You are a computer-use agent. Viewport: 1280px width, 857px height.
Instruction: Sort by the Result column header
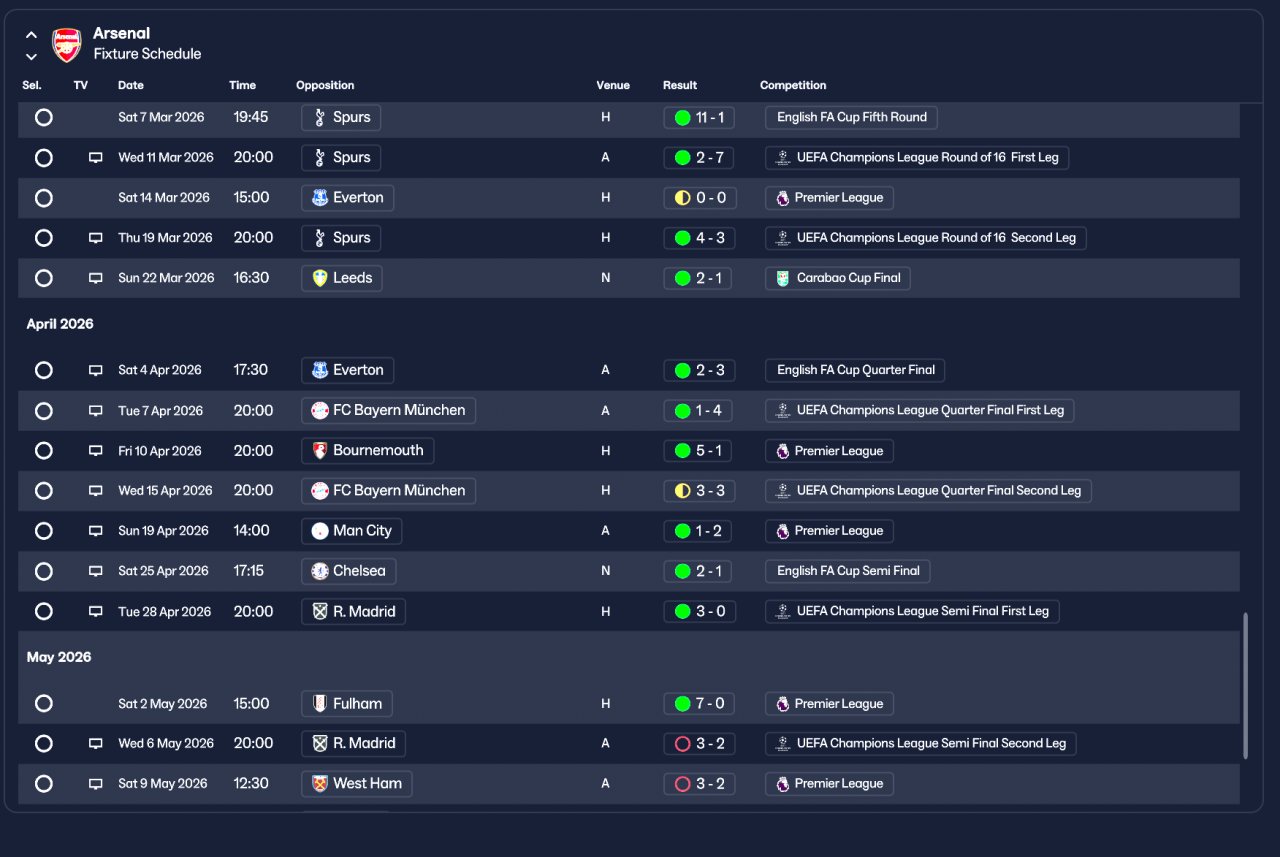coord(680,86)
